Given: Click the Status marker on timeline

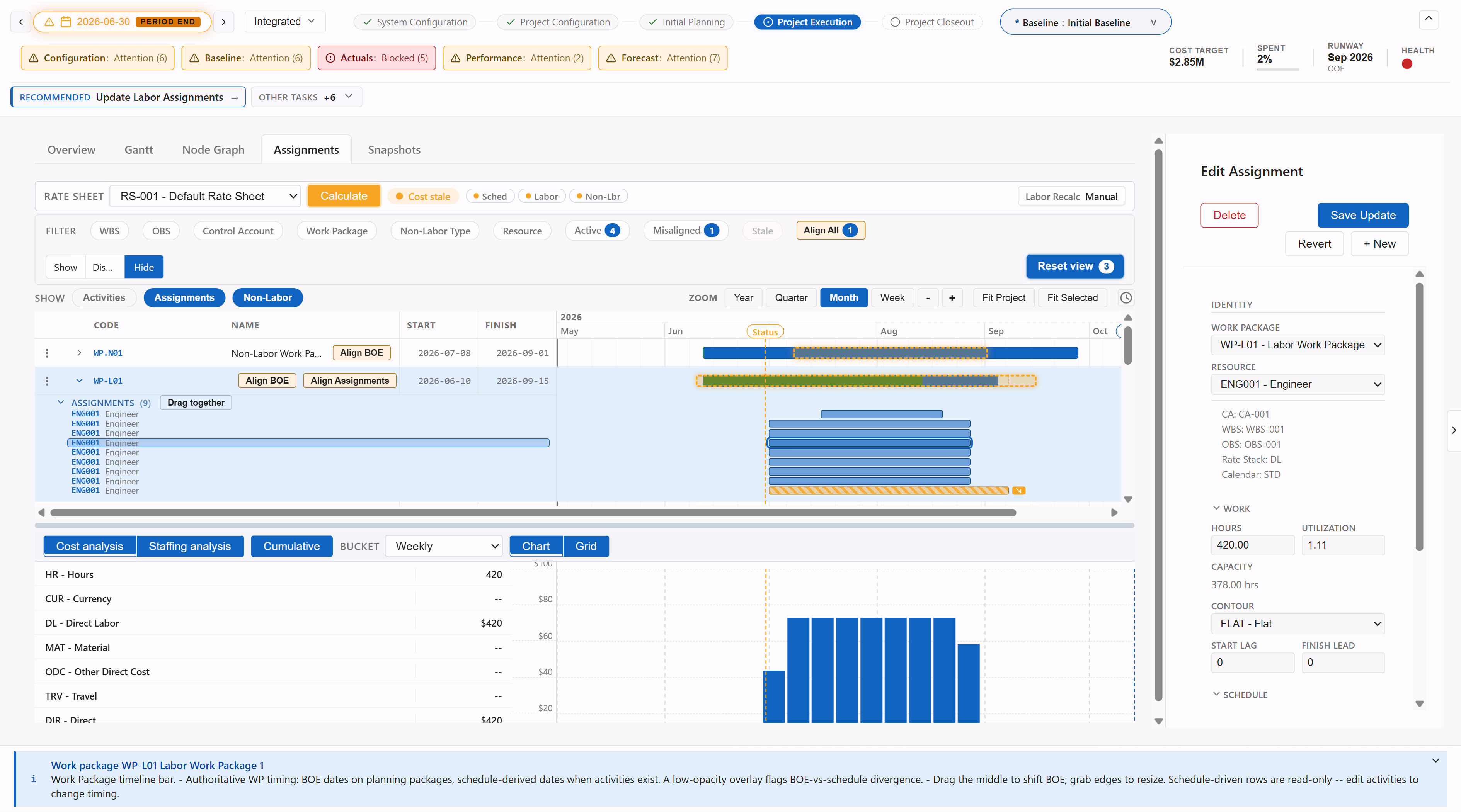Looking at the screenshot, I should [x=765, y=332].
